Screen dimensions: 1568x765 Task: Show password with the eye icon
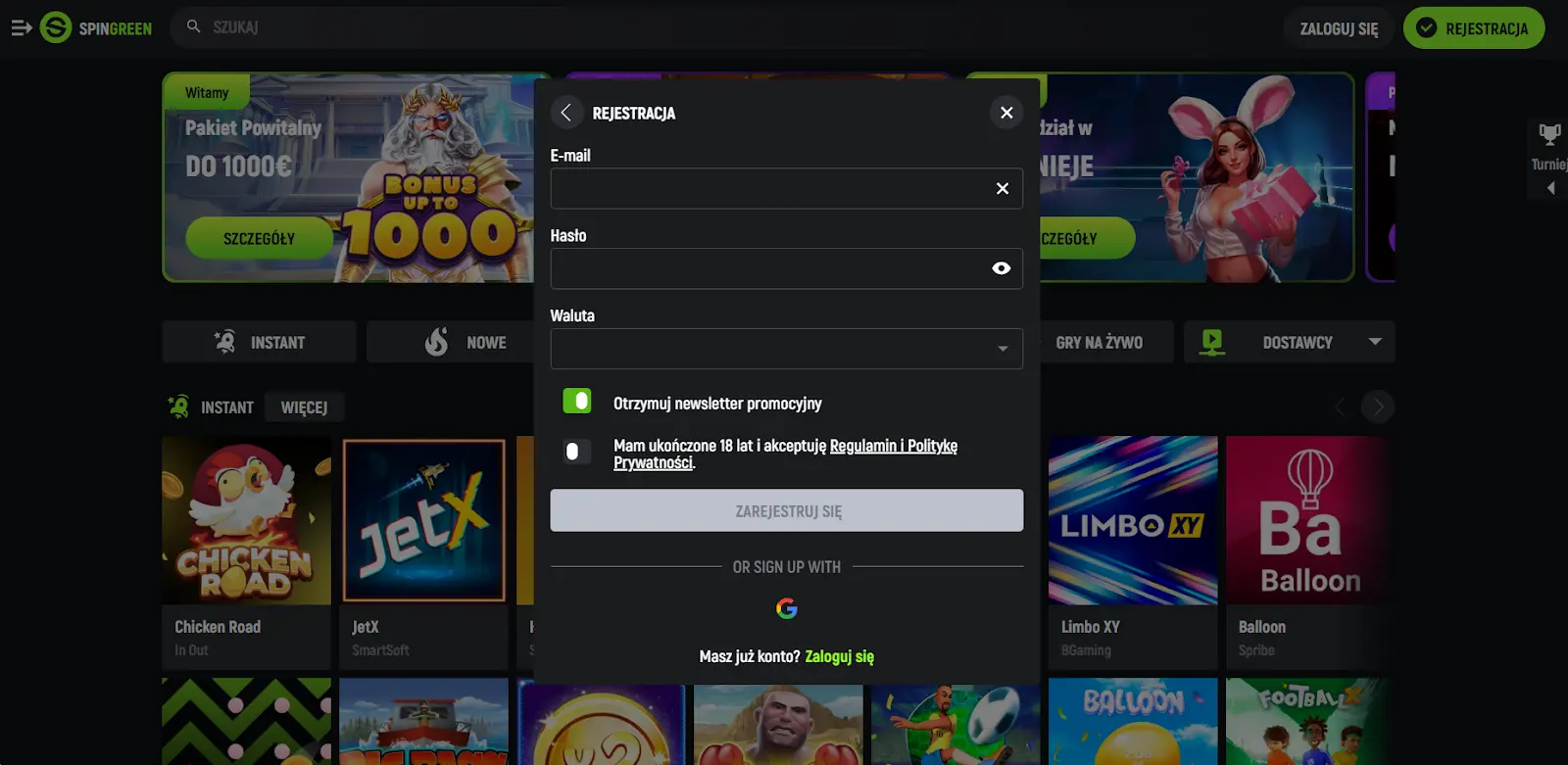click(x=1002, y=268)
